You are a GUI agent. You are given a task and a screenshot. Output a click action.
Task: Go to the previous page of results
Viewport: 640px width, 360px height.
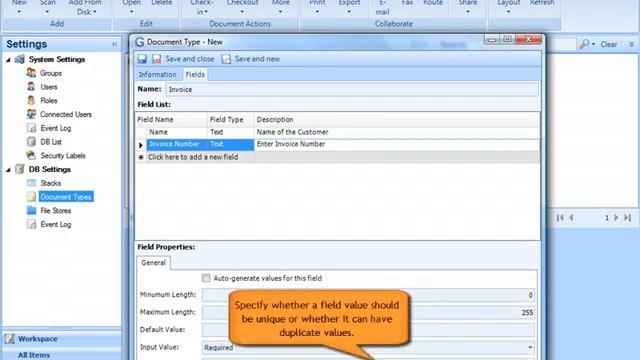[571, 218]
